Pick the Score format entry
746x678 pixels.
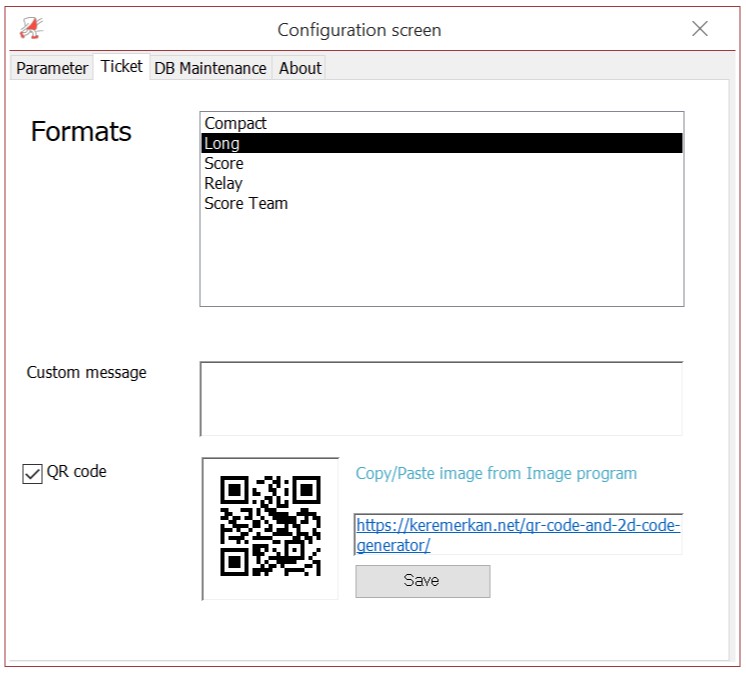tap(442, 163)
